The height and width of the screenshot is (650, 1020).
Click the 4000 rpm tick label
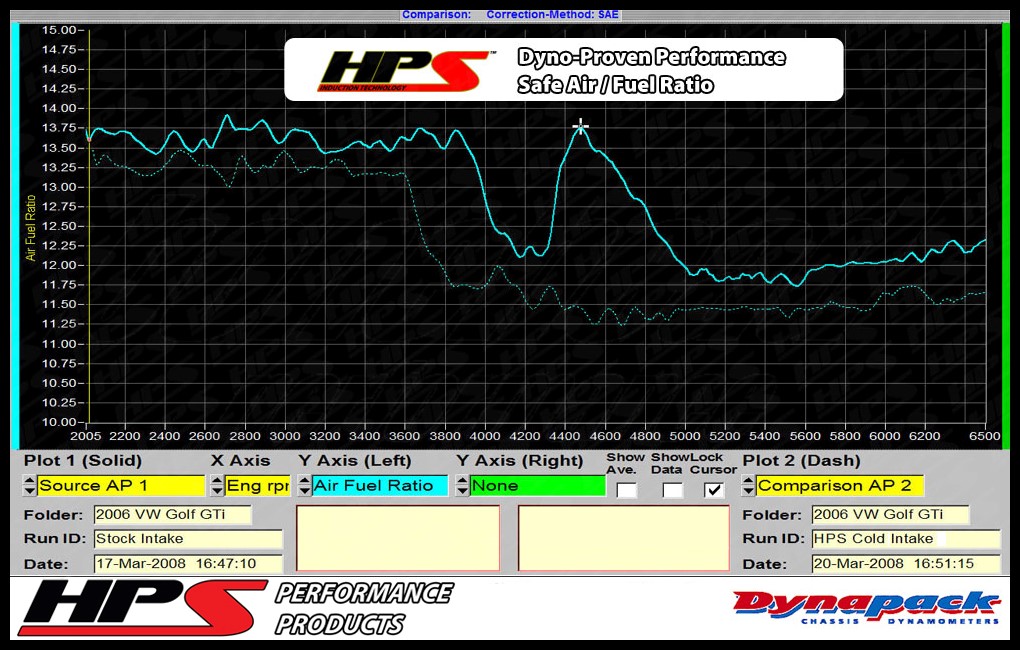(485, 436)
